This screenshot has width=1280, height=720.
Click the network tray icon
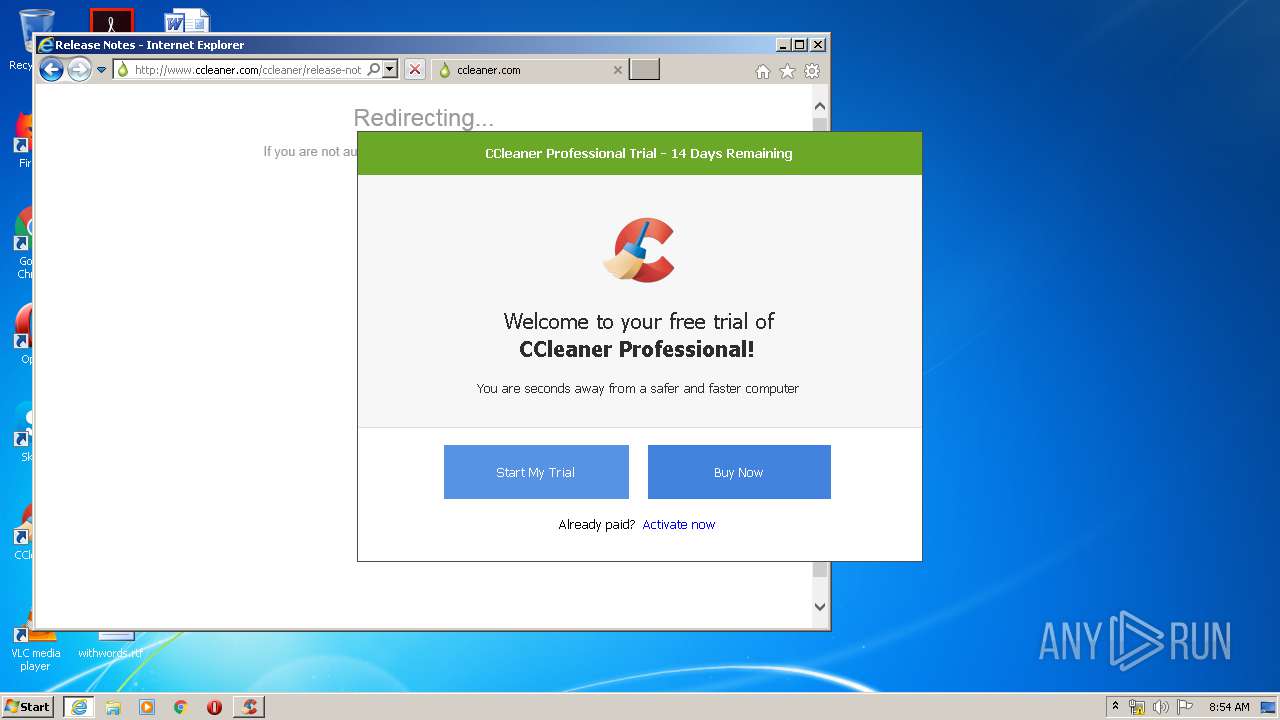(1137, 707)
